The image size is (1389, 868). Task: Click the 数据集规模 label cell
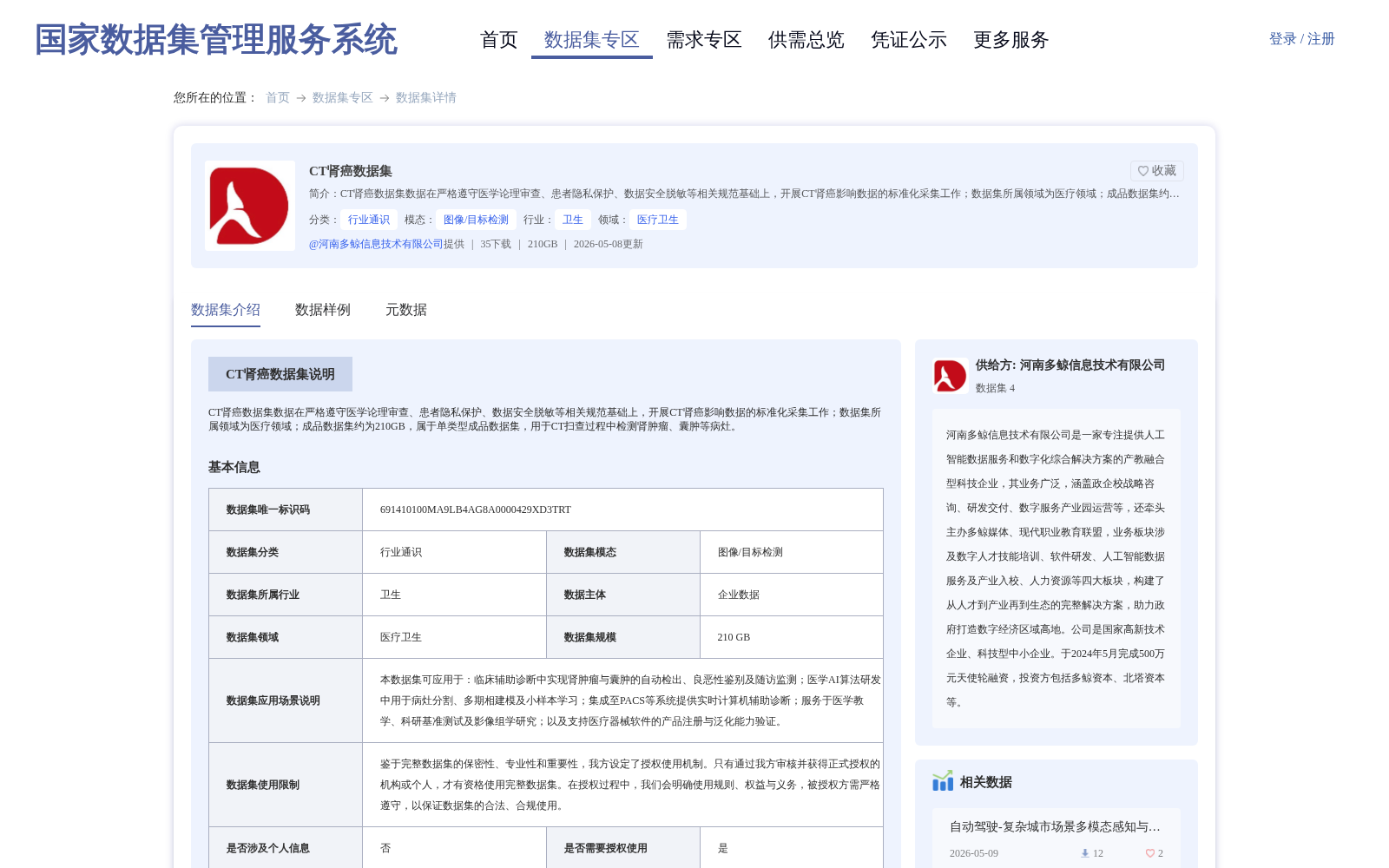click(x=623, y=637)
